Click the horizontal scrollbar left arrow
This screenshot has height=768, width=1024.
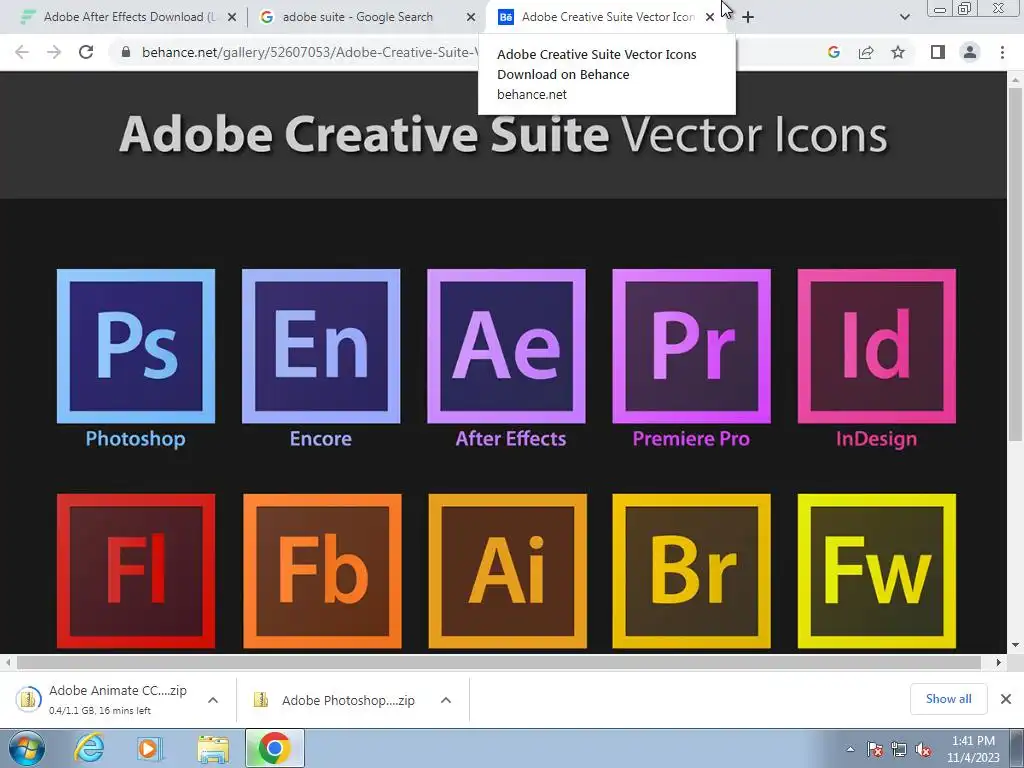pos(8,662)
